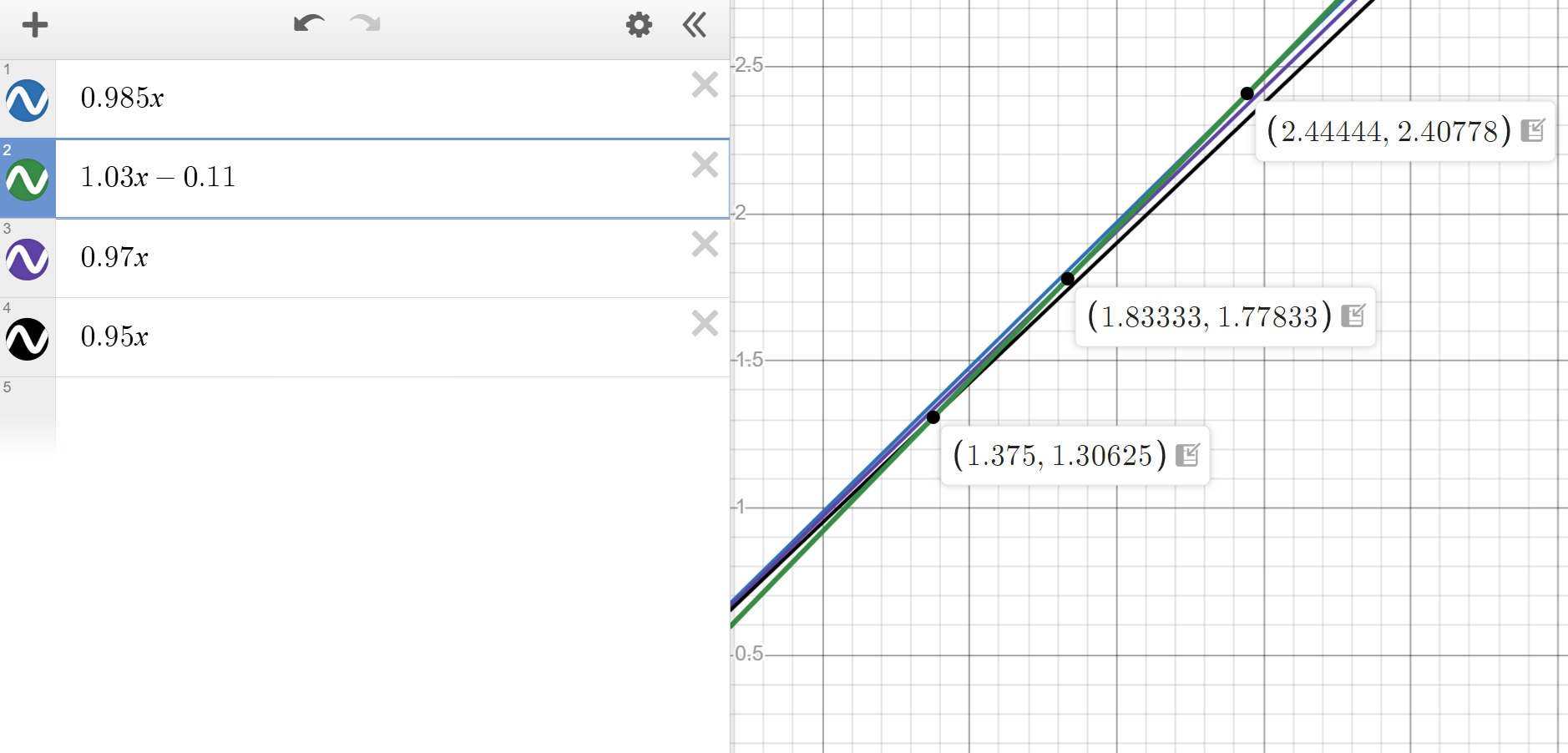1568x753 pixels.
Task: Collapse the expression list panel
Action: click(694, 25)
